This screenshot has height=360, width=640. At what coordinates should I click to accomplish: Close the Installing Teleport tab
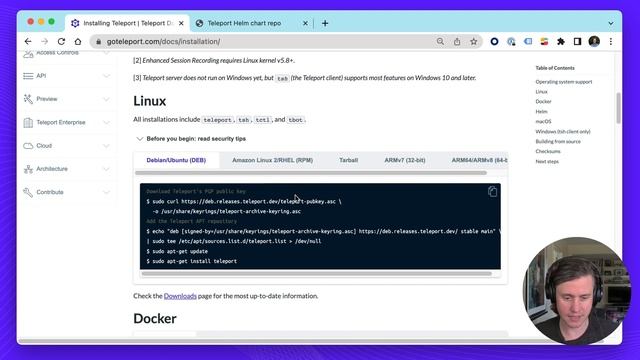click(x=181, y=23)
